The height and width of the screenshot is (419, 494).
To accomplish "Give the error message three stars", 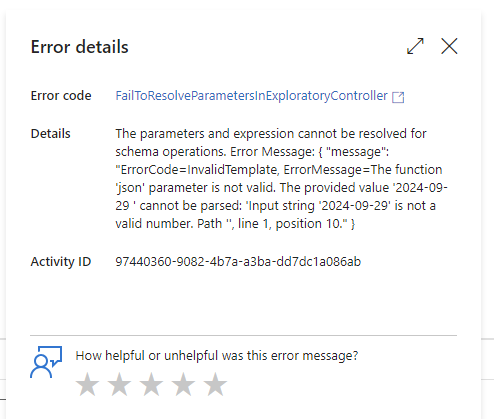I will pos(151,384).
